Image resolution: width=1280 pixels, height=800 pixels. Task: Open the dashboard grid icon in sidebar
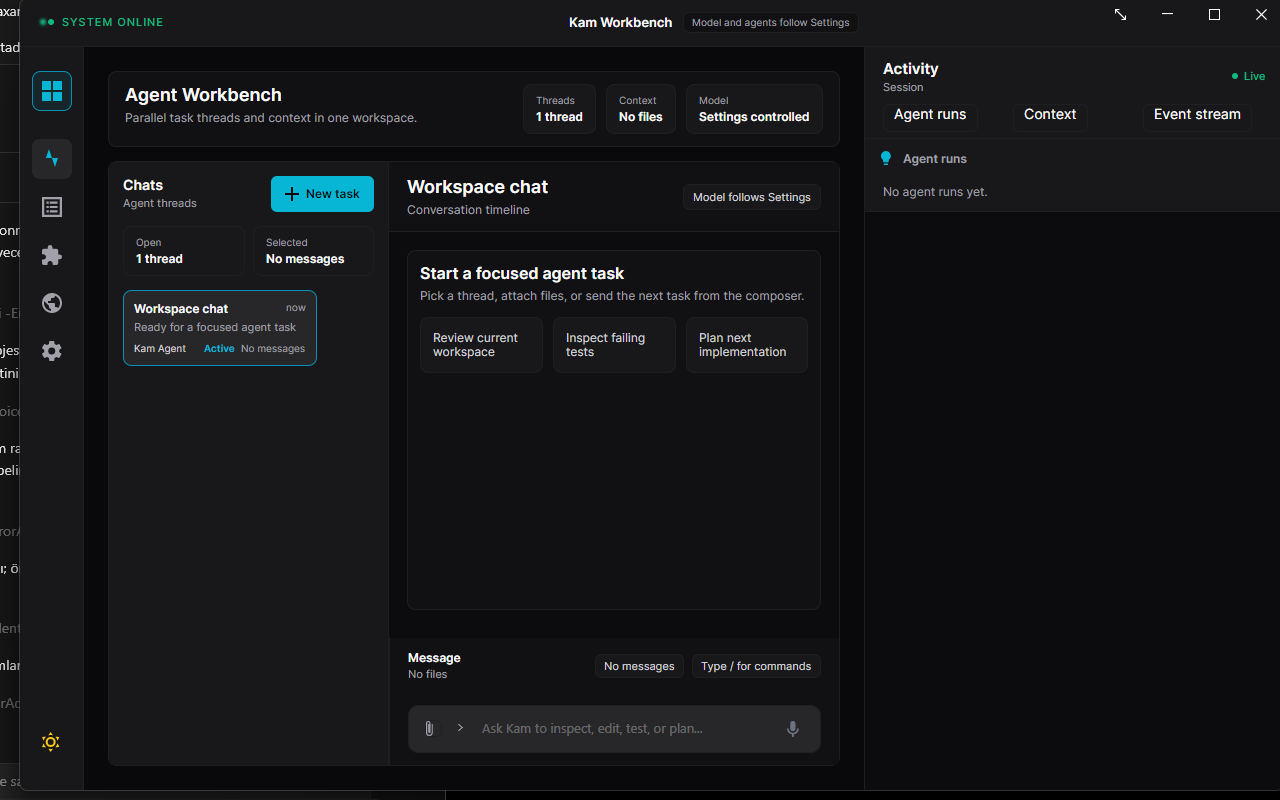(52, 91)
